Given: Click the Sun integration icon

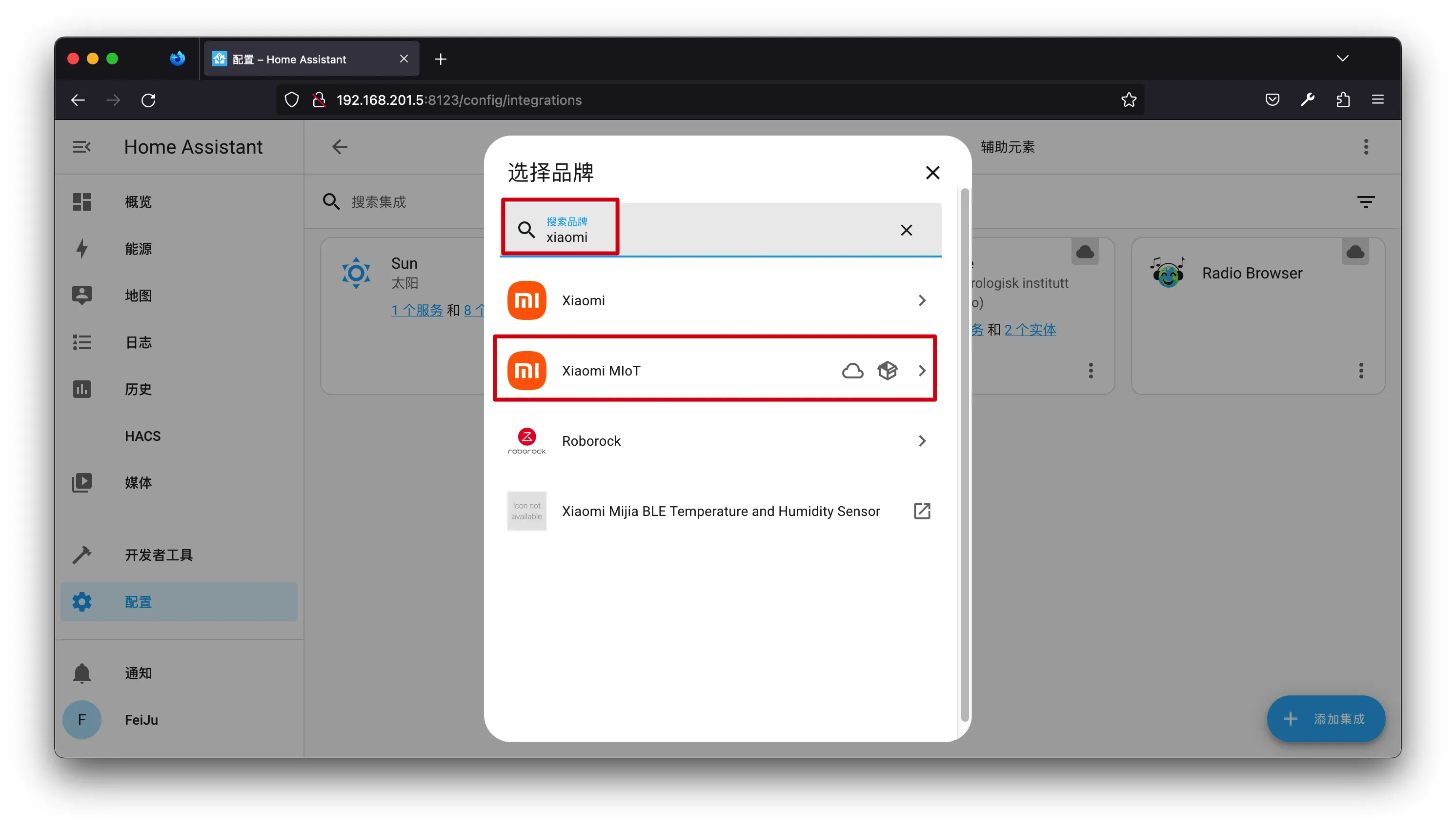Looking at the screenshot, I should coord(356,273).
